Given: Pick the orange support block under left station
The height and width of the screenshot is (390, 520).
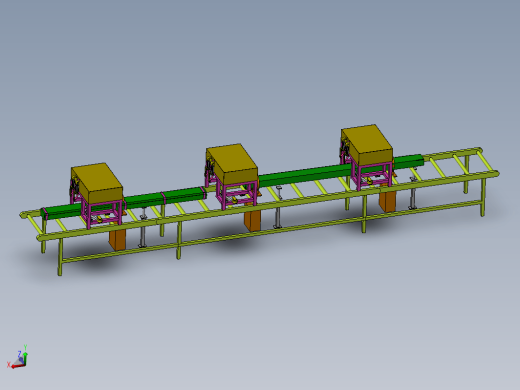Looking at the screenshot, I should [117, 240].
